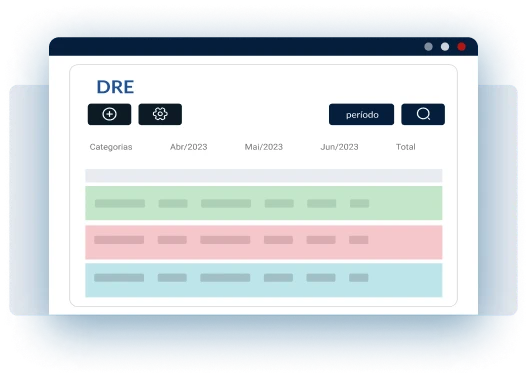Viewport: 530px width, 378px height.
Task: Click the gray window control dot
Action: (428, 47)
